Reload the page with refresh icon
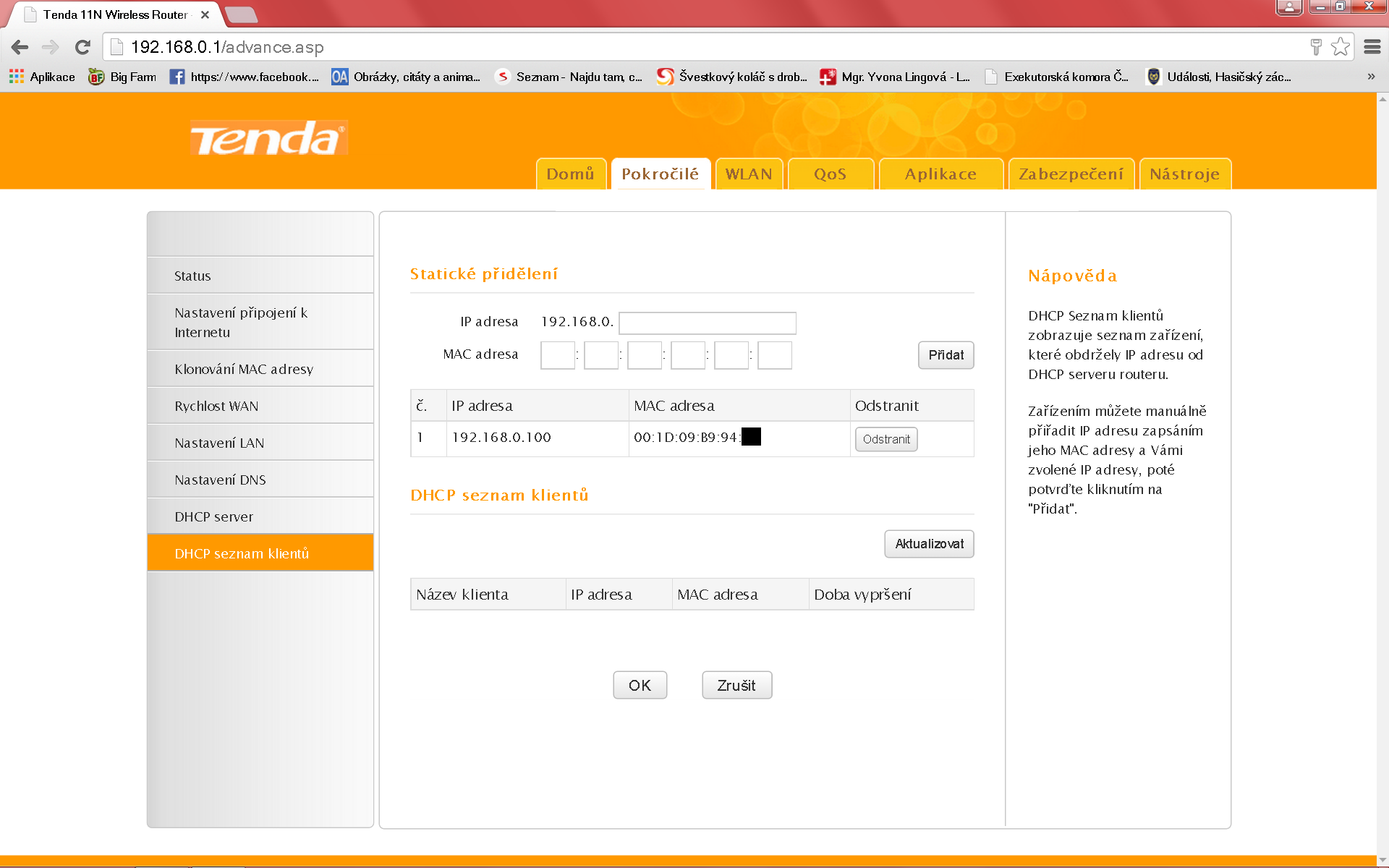Viewport: 1389px width, 868px height. click(82, 48)
